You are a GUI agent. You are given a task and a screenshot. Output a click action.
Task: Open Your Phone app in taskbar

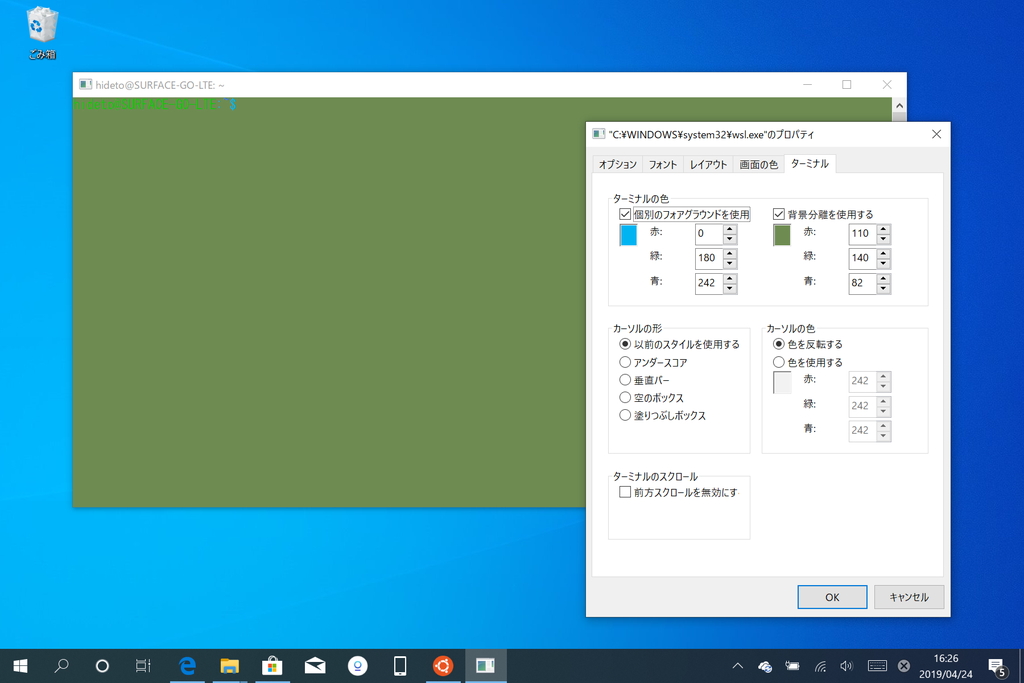click(x=400, y=665)
